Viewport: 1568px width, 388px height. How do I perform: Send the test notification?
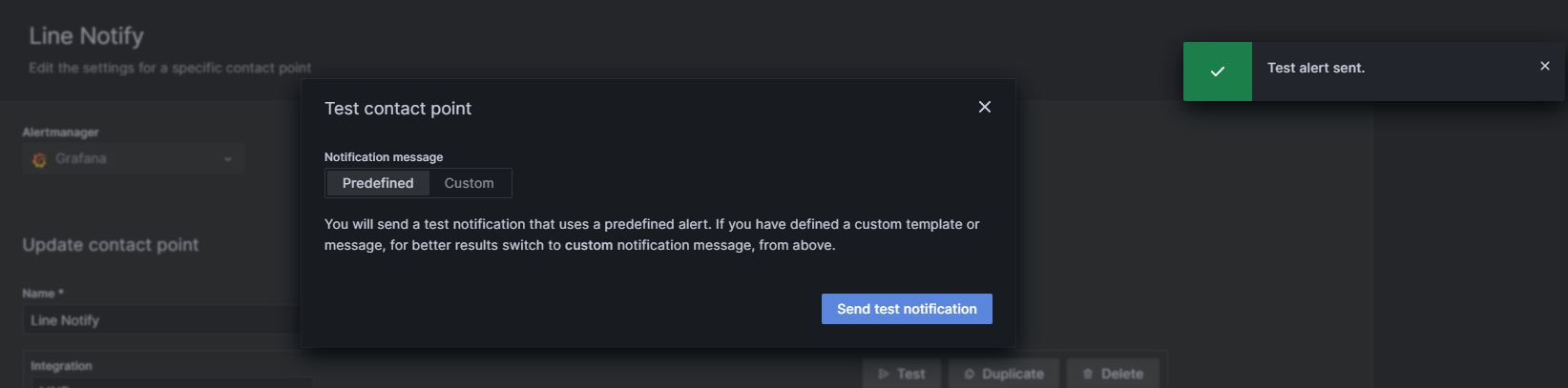coord(907,309)
